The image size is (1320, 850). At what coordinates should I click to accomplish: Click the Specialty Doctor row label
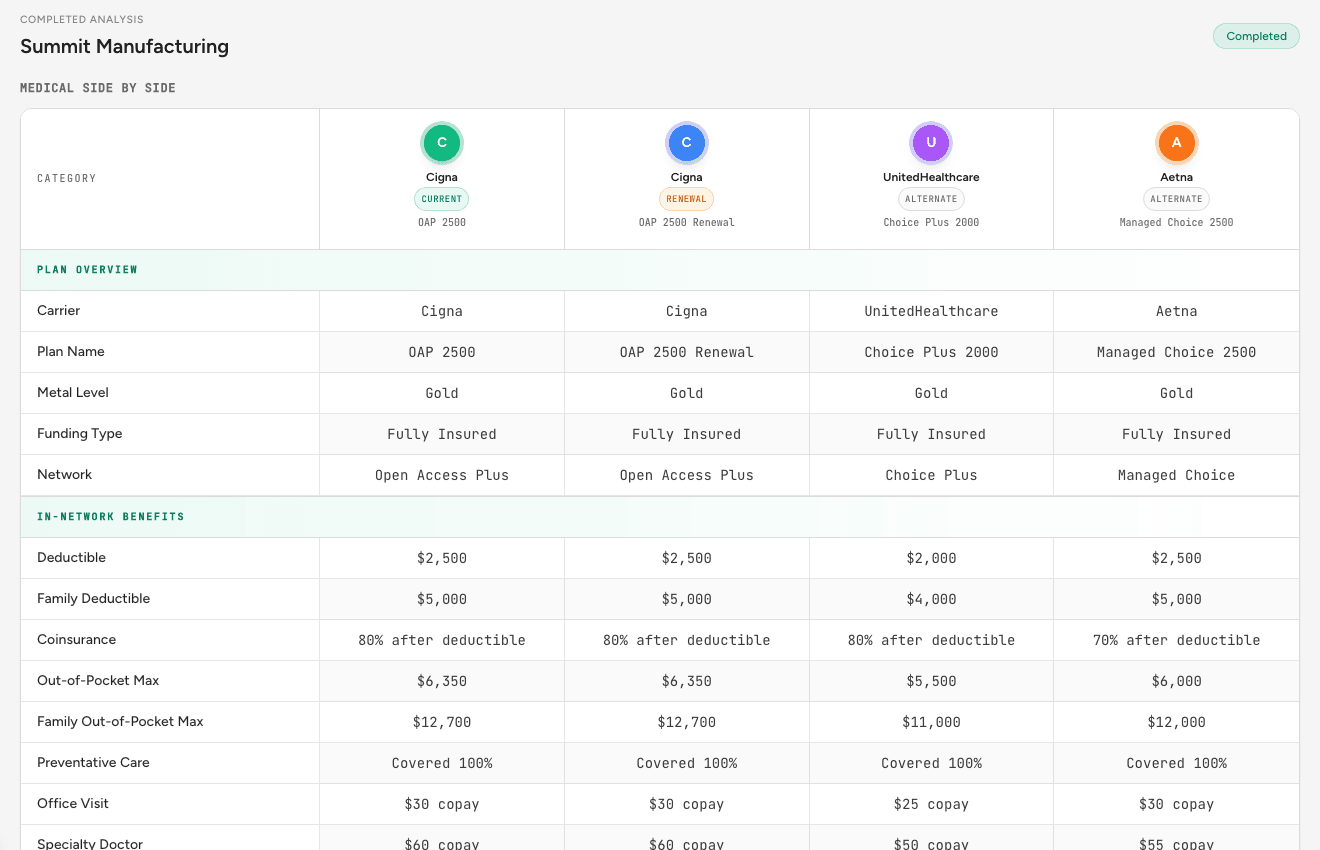coord(90,844)
